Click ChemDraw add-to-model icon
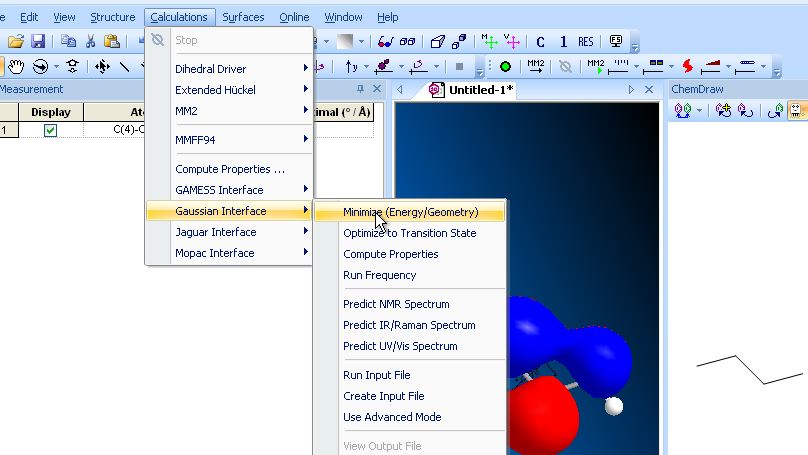Screen dimensions: 808x455 point(723,110)
